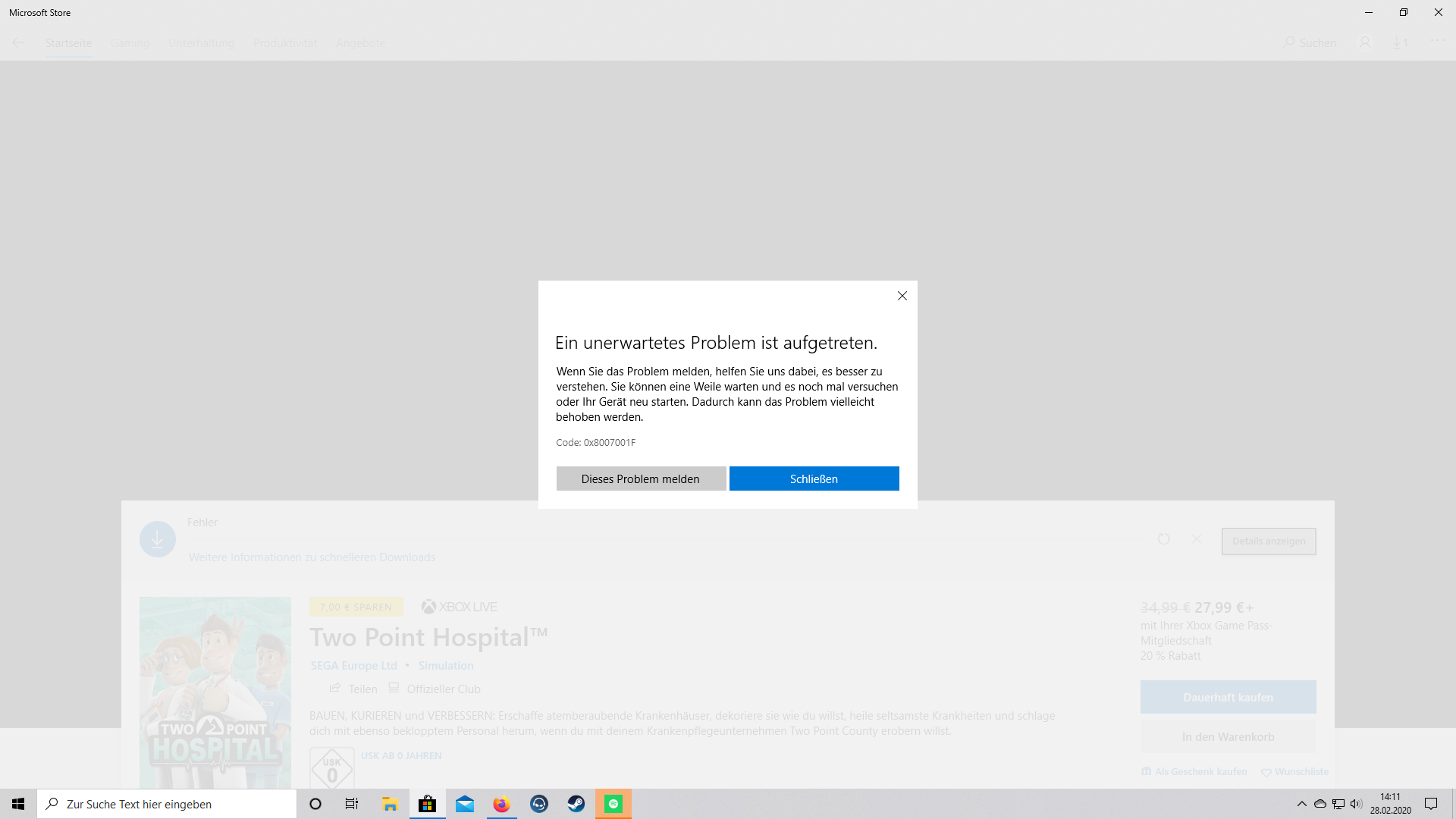Click the taskbar search input field
Image resolution: width=1456 pixels, height=819 pixels.
[x=167, y=804]
